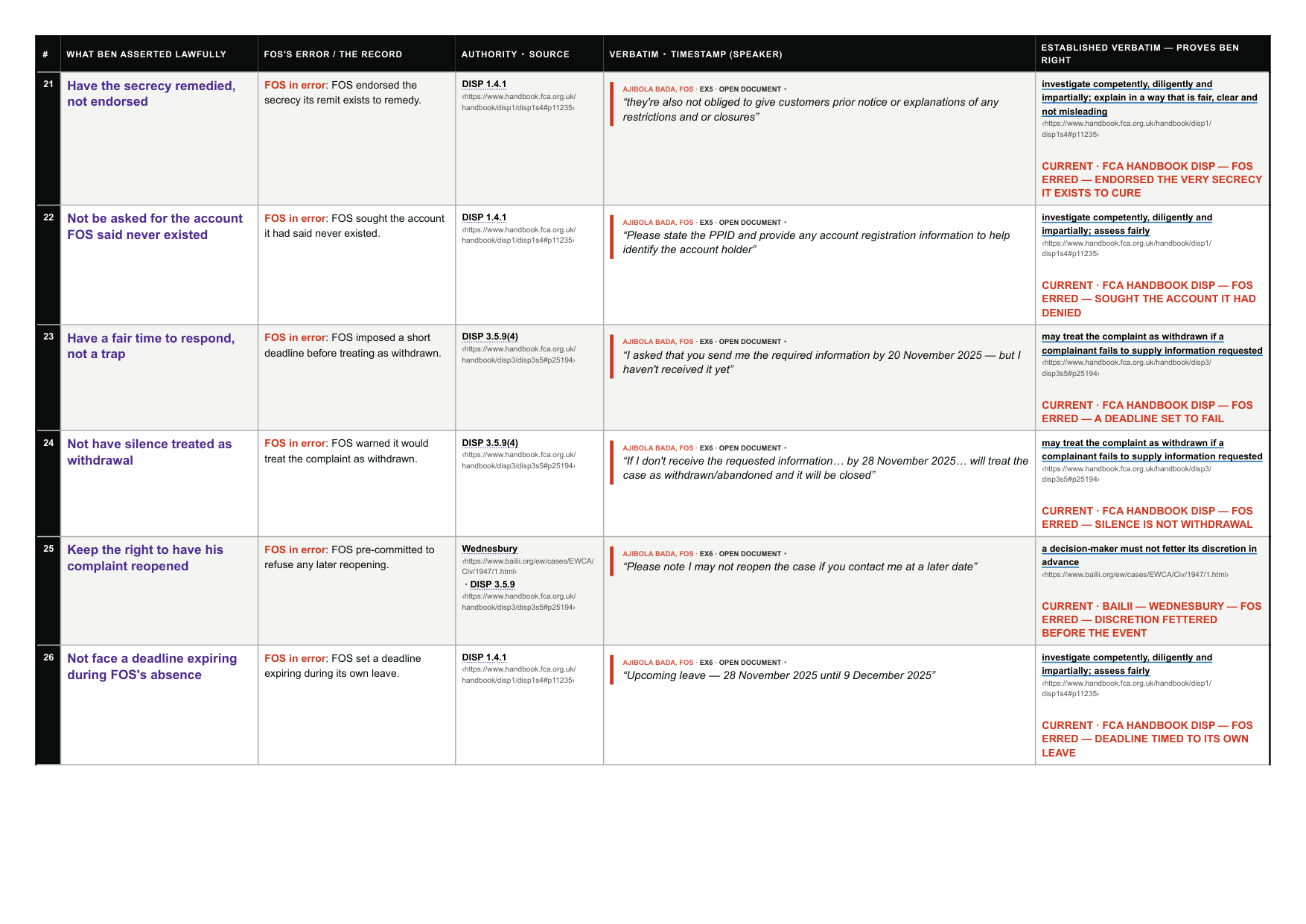Click 'FOS imposed a short deadline' error text
1306x924 pixels.
353,345
